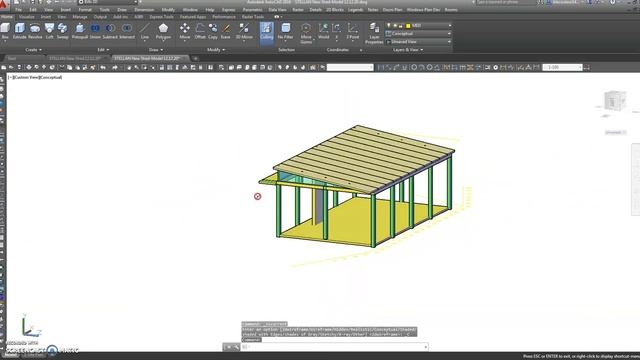The width and height of the screenshot is (640, 360).
Task: Click the Undo arrow in the toolbar
Action: point(103,67)
